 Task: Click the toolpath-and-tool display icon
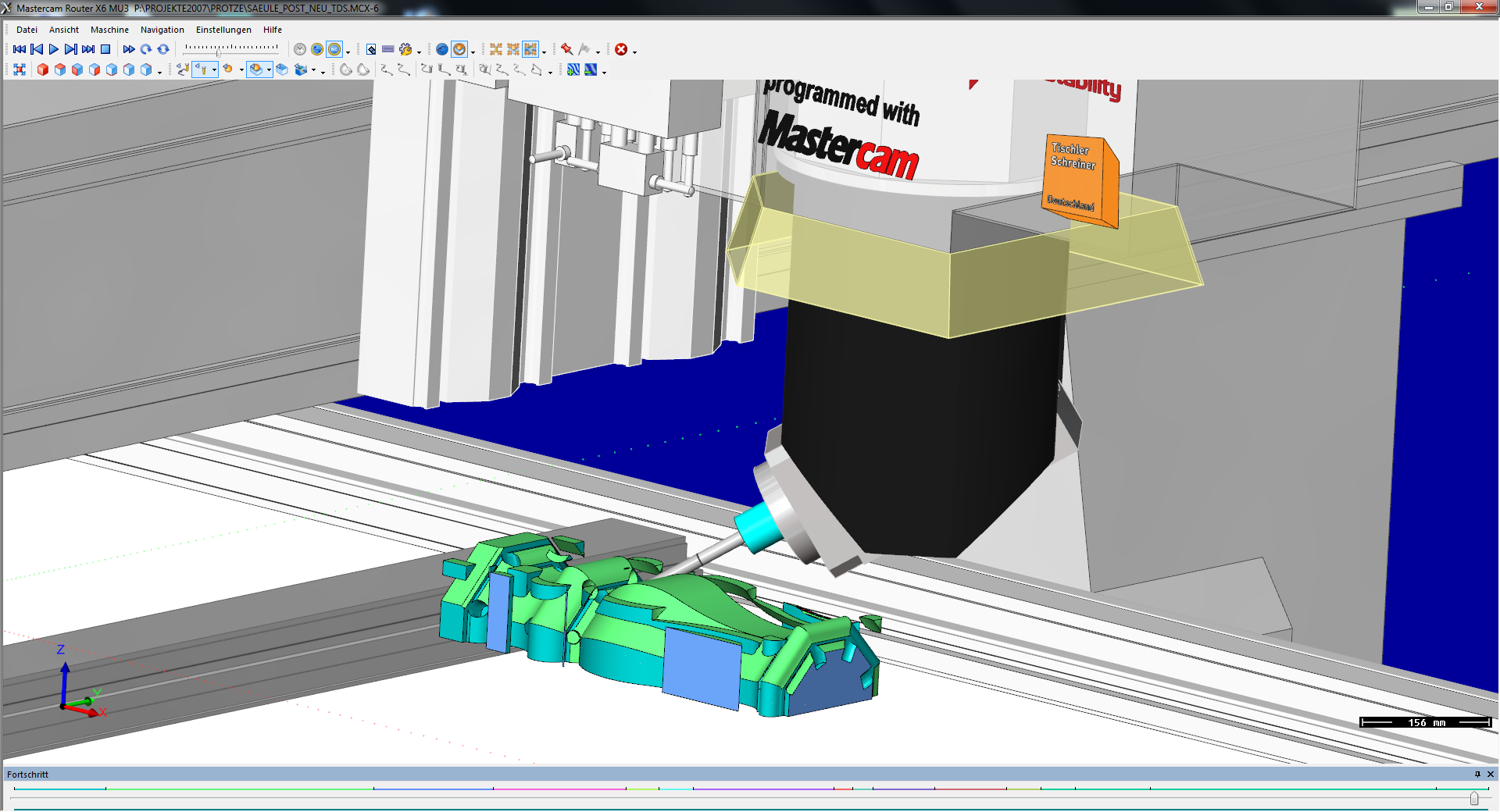[183, 69]
